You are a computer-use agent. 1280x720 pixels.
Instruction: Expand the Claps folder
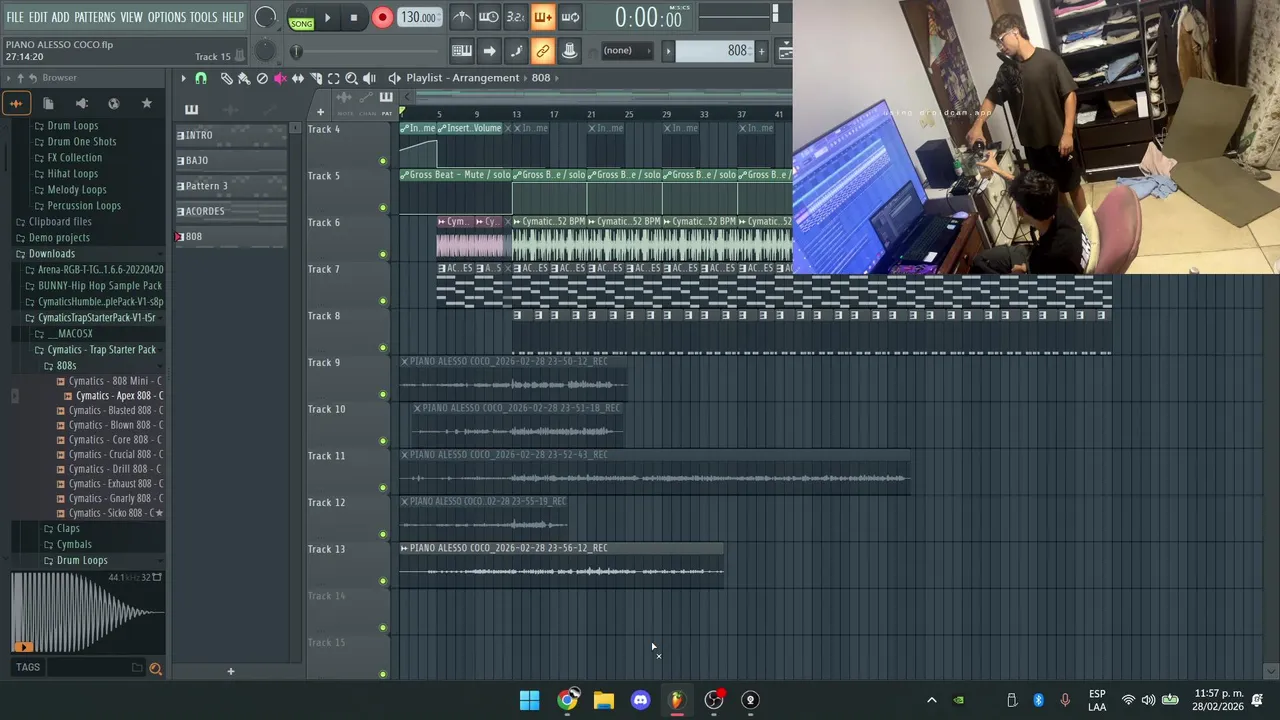[68, 529]
